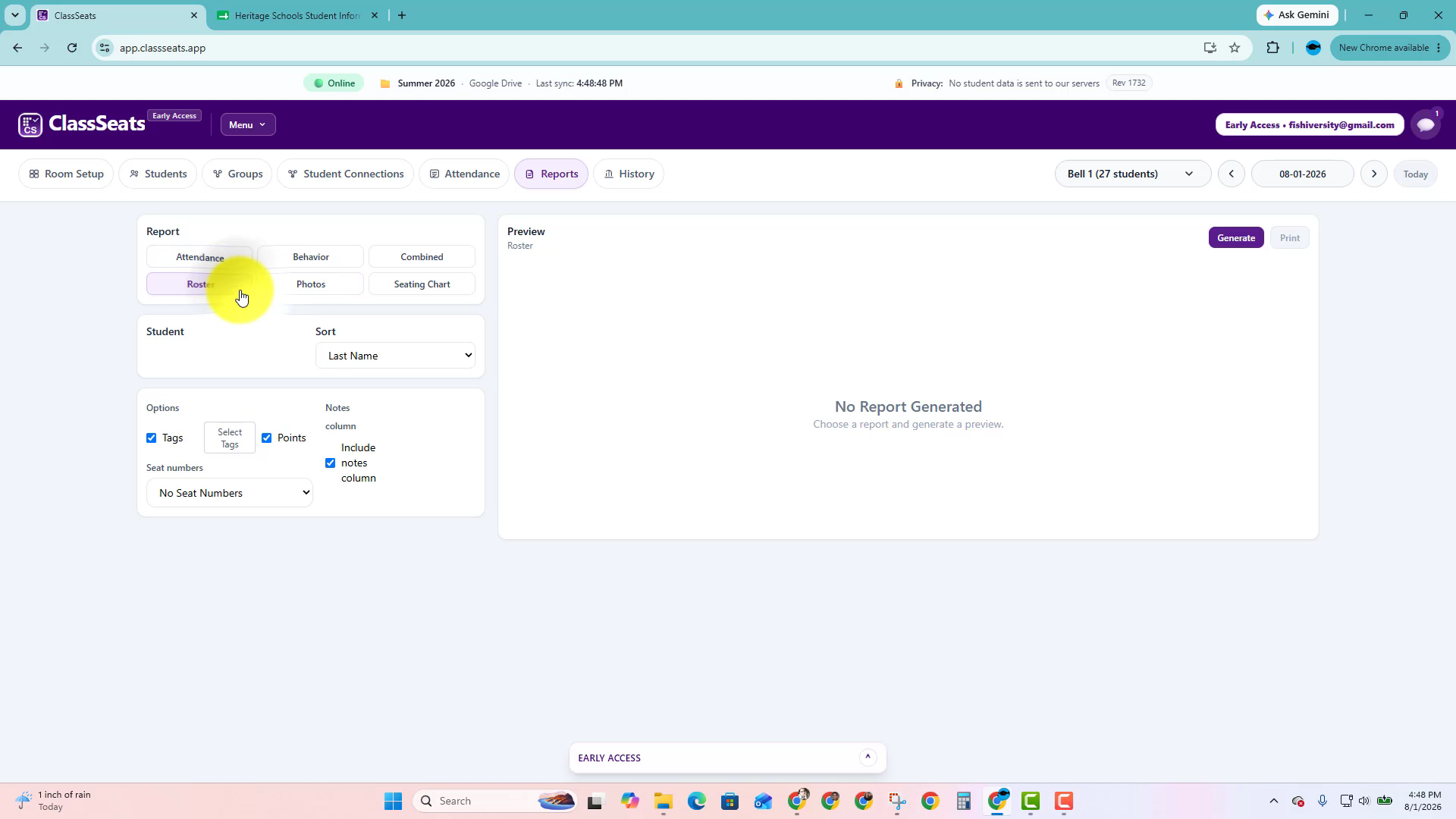Viewport: 1456px width, 819px height.
Task: Expand the EARLY ACCESS panel chevron
Action: click(868, 757)
